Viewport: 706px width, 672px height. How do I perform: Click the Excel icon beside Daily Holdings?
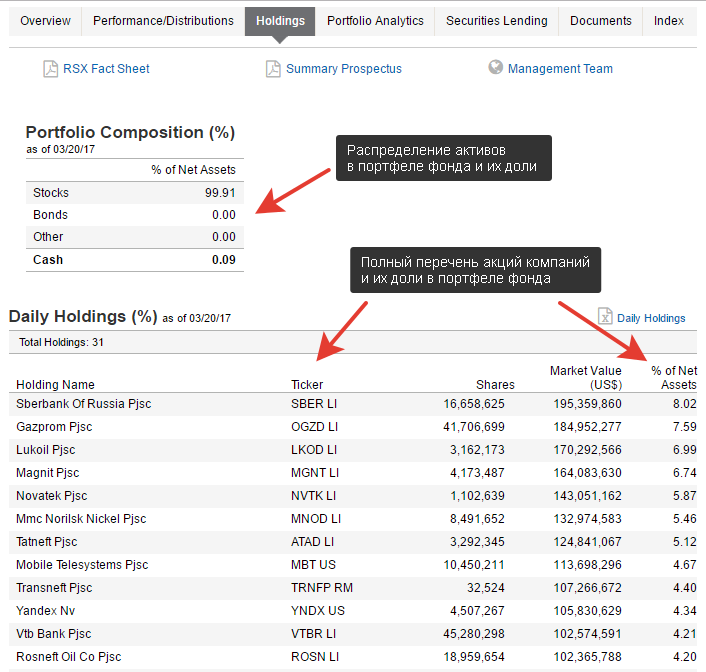pos(605,316)
